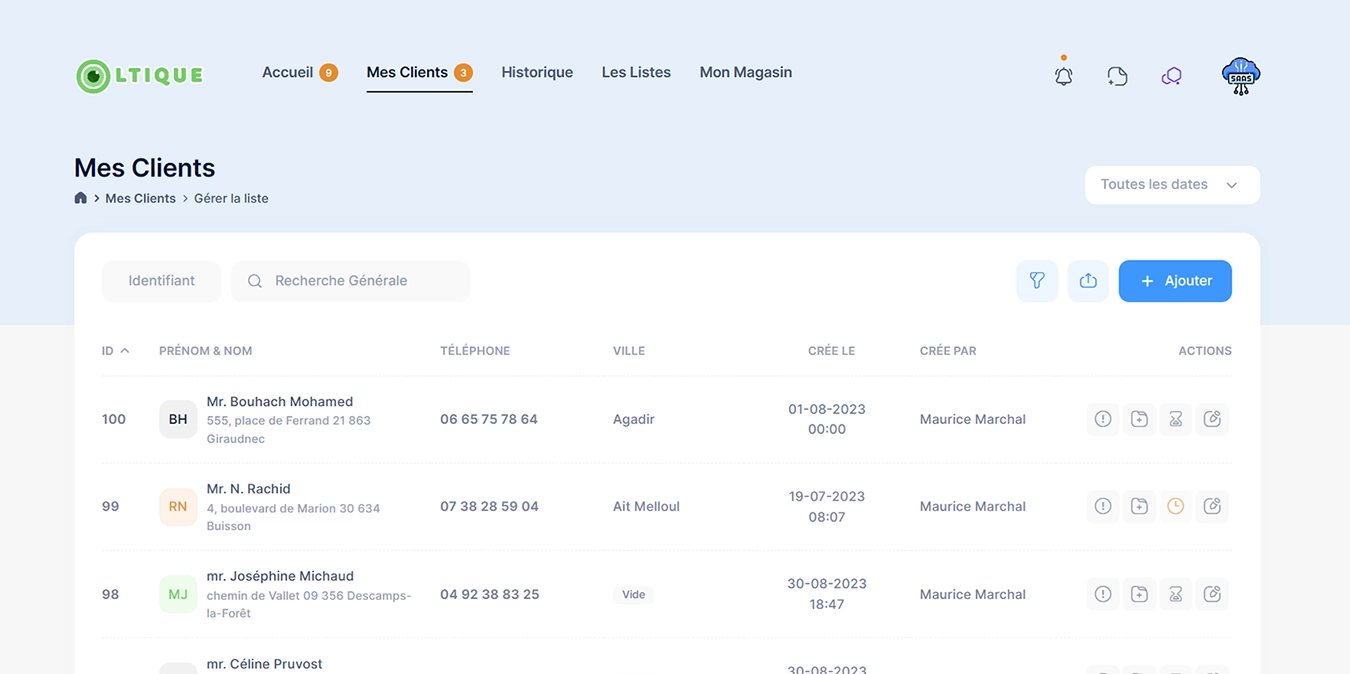Edit client Bouhach Mohamed with pencil icon
1350x674 pixels.
click(x=1212, y=419)
